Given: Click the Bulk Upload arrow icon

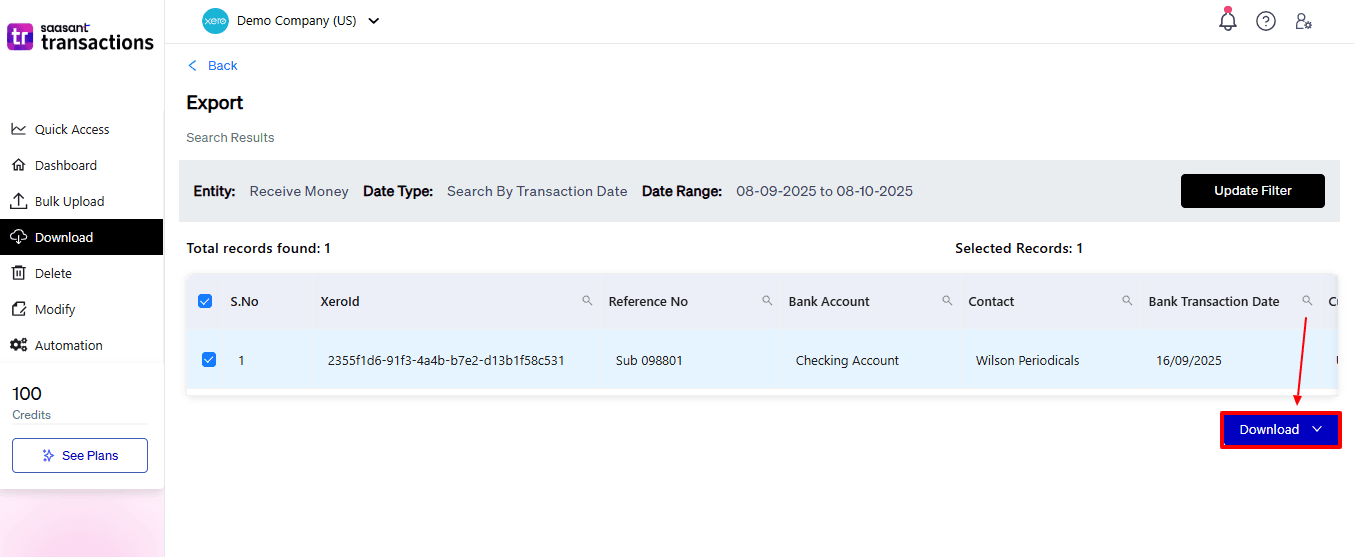Looking at the screenshot, I should pyautogui.click(x=18, y=201).
